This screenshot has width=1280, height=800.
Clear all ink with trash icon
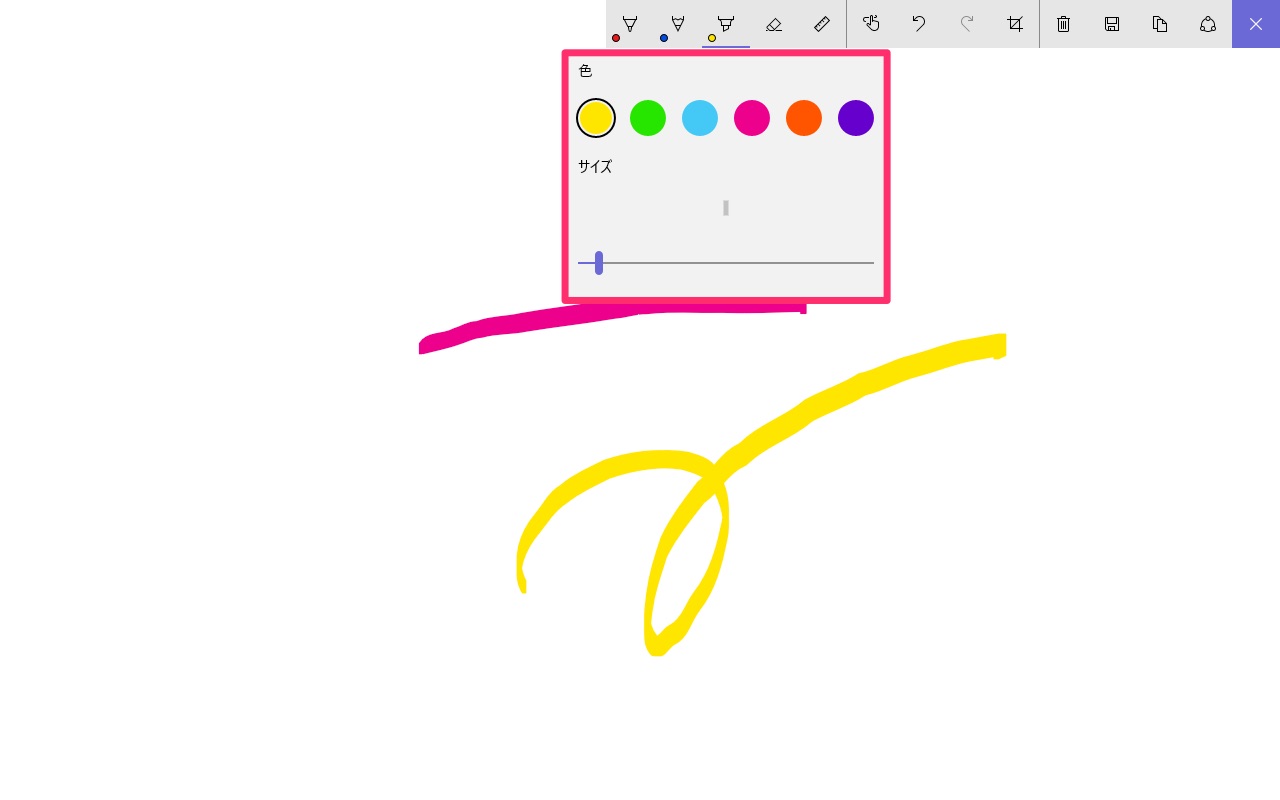pos(1064,24)
